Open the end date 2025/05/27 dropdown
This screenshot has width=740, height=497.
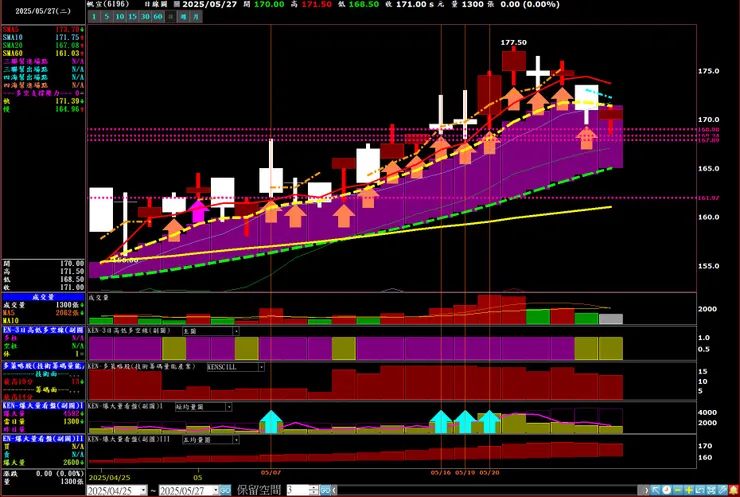(x=215, y=491)
